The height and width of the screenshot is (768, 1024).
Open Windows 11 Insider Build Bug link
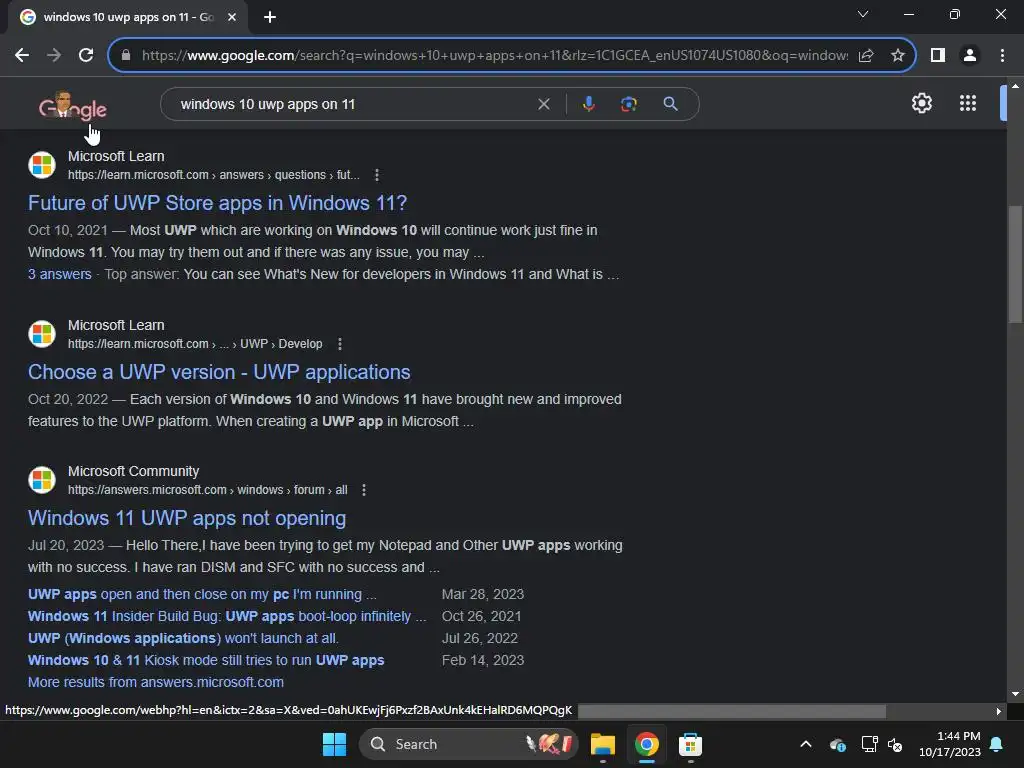227,616
